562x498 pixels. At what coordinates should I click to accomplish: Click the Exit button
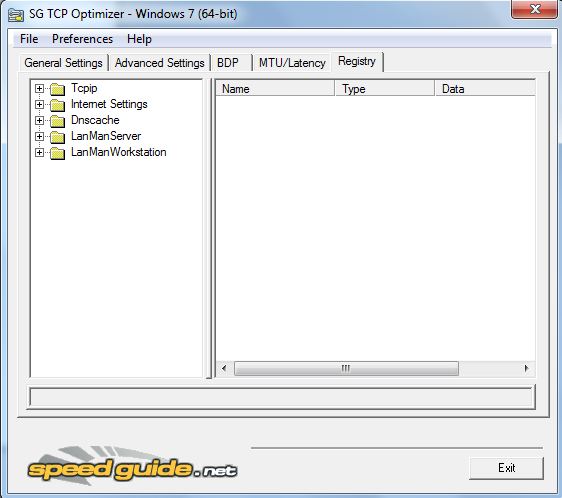[506, 468]
